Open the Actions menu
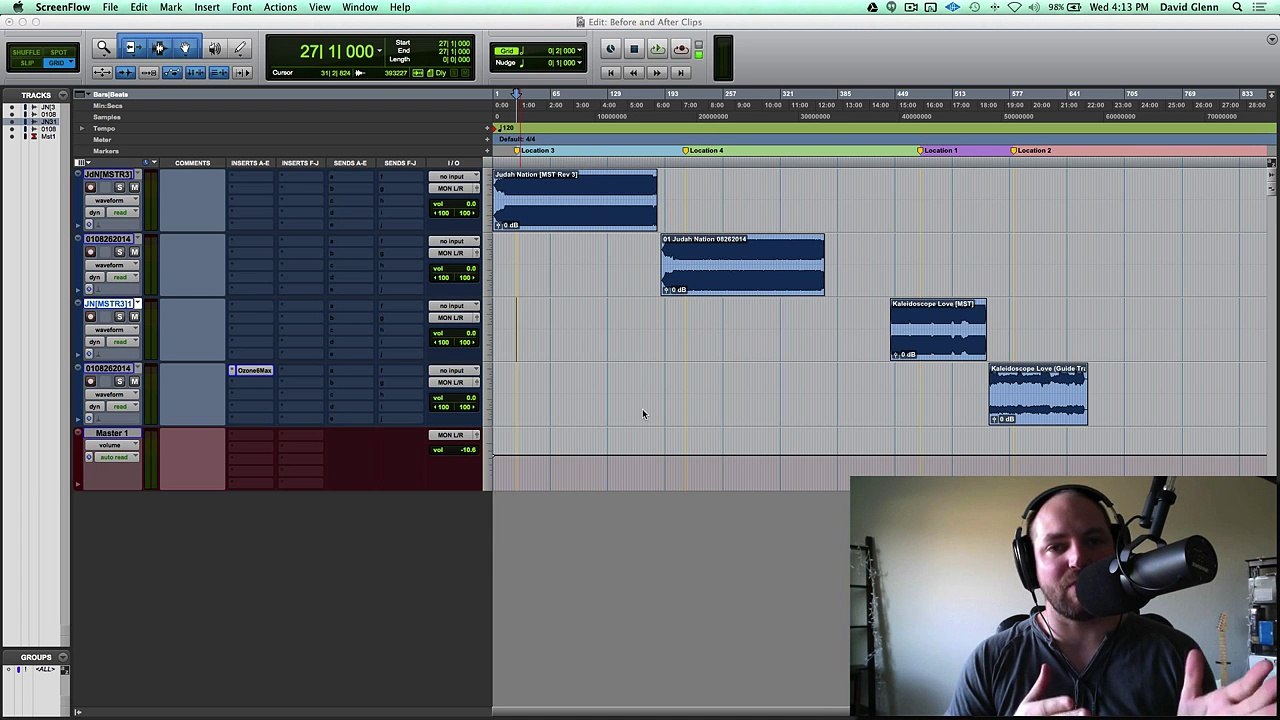Viewport: 1280px width, 720px height. (280, 7)
